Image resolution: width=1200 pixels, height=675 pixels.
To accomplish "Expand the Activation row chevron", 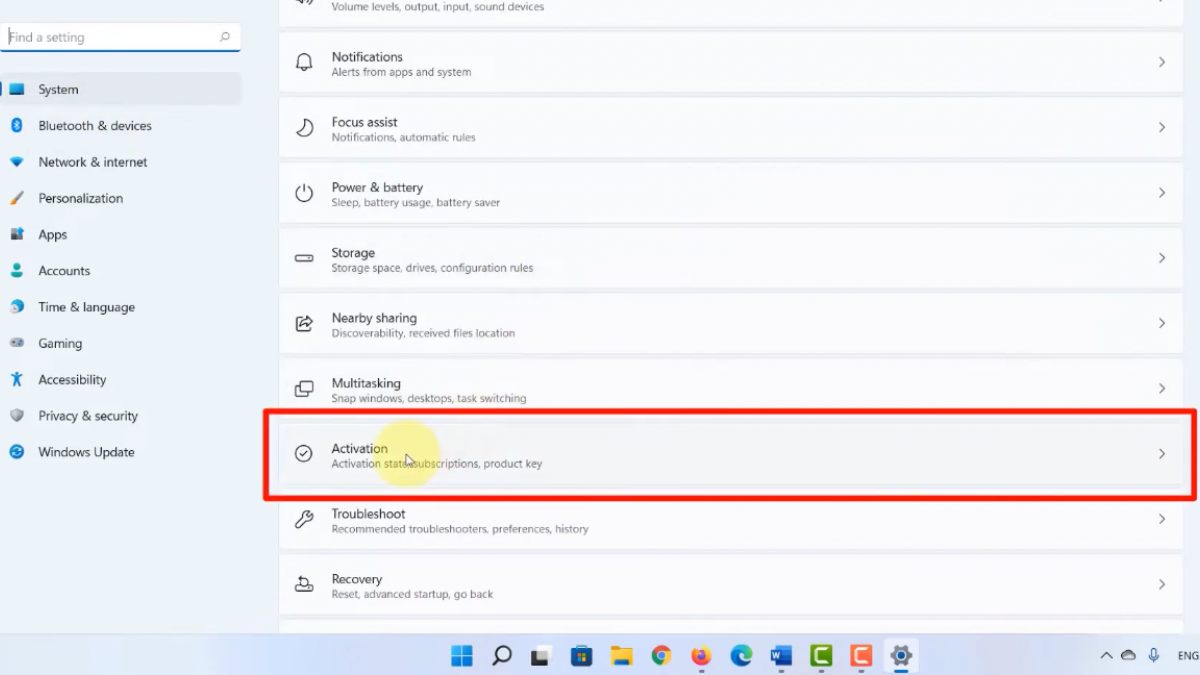I will pos(1162,454).
